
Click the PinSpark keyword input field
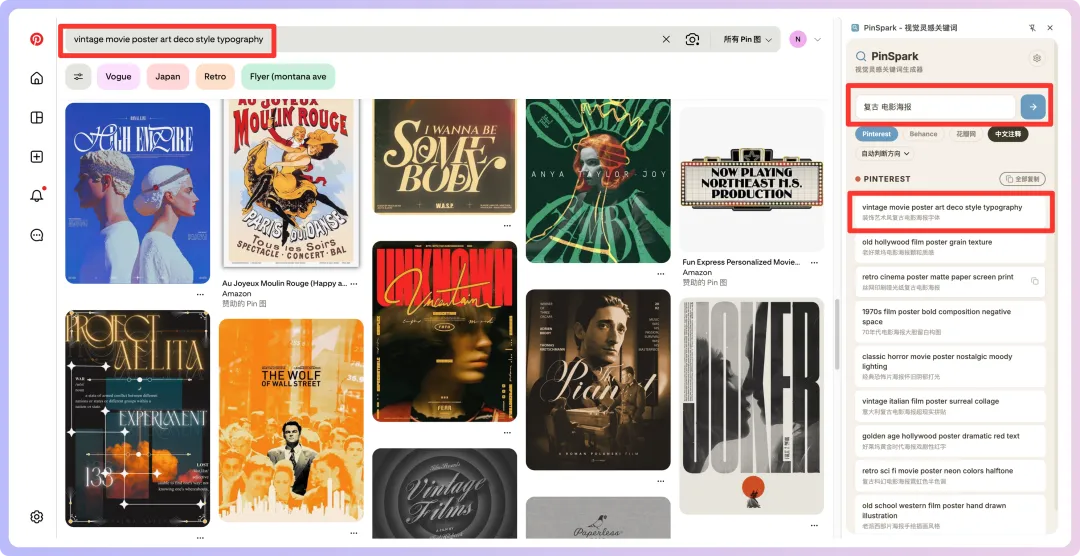point(935,107)
